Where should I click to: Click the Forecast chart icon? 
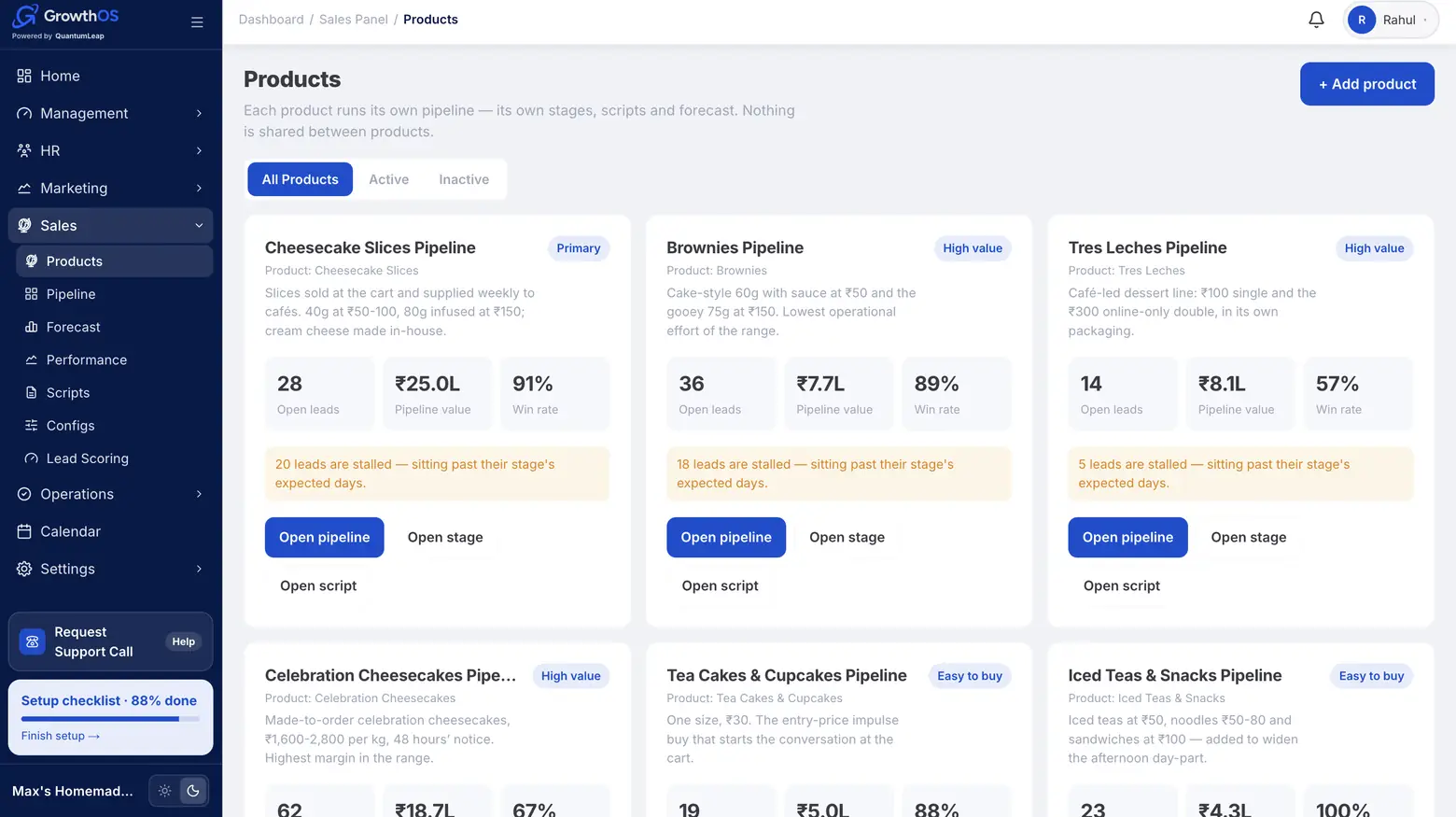31,327
